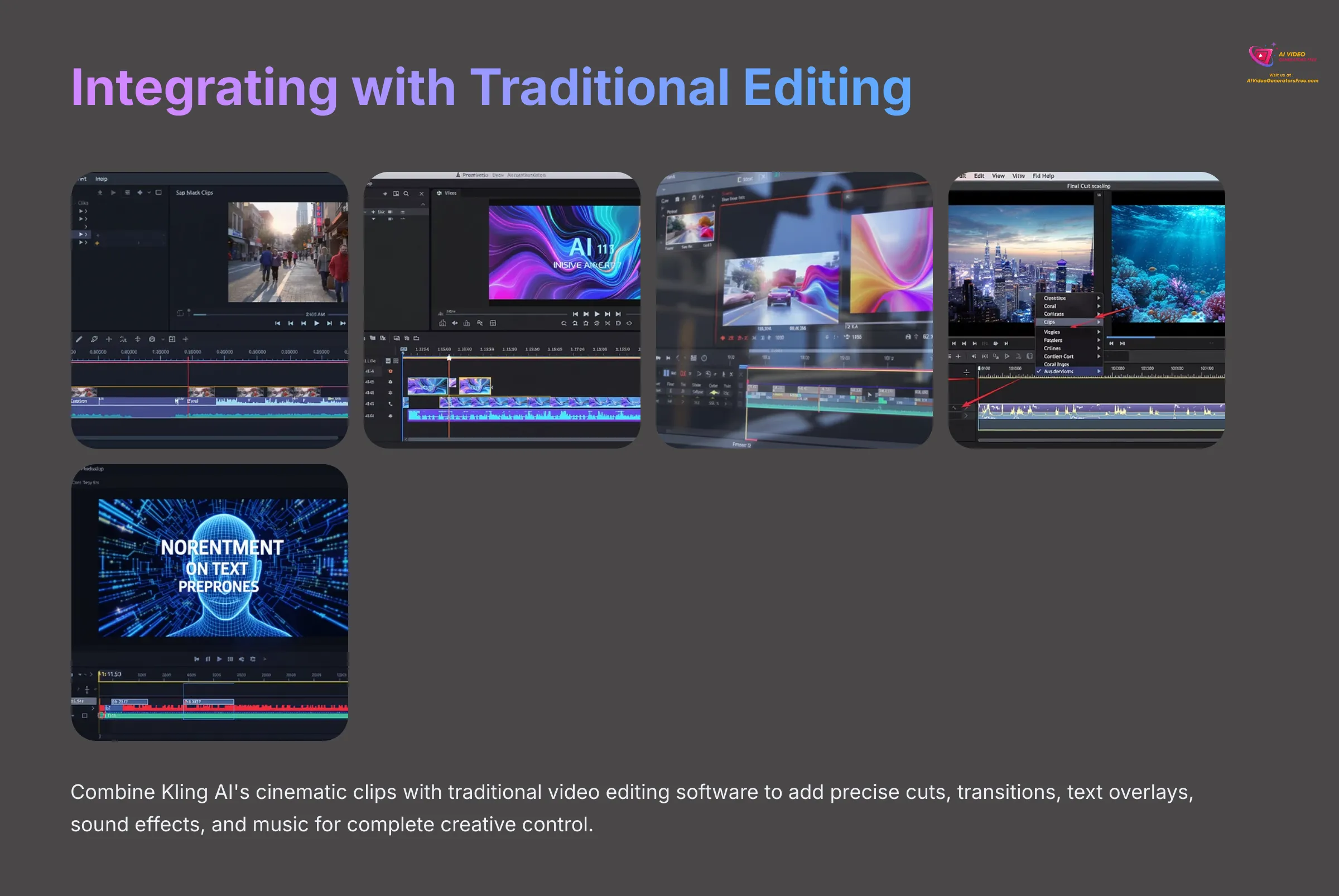Pause playback in the NORENTMENT editor
1339x896 pixels.
tap(208, 659)
